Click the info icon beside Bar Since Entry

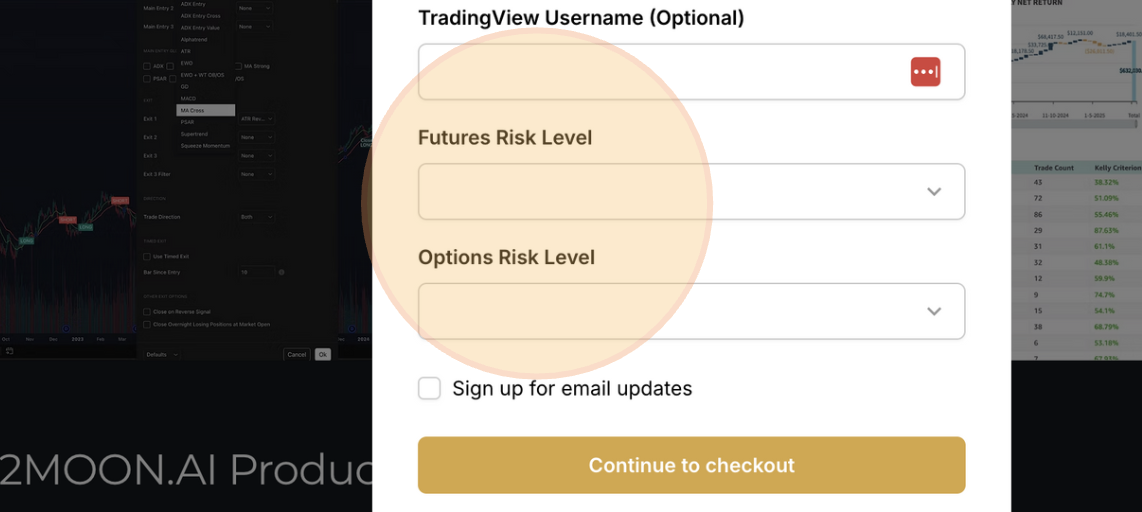click(x=282, y=272)
